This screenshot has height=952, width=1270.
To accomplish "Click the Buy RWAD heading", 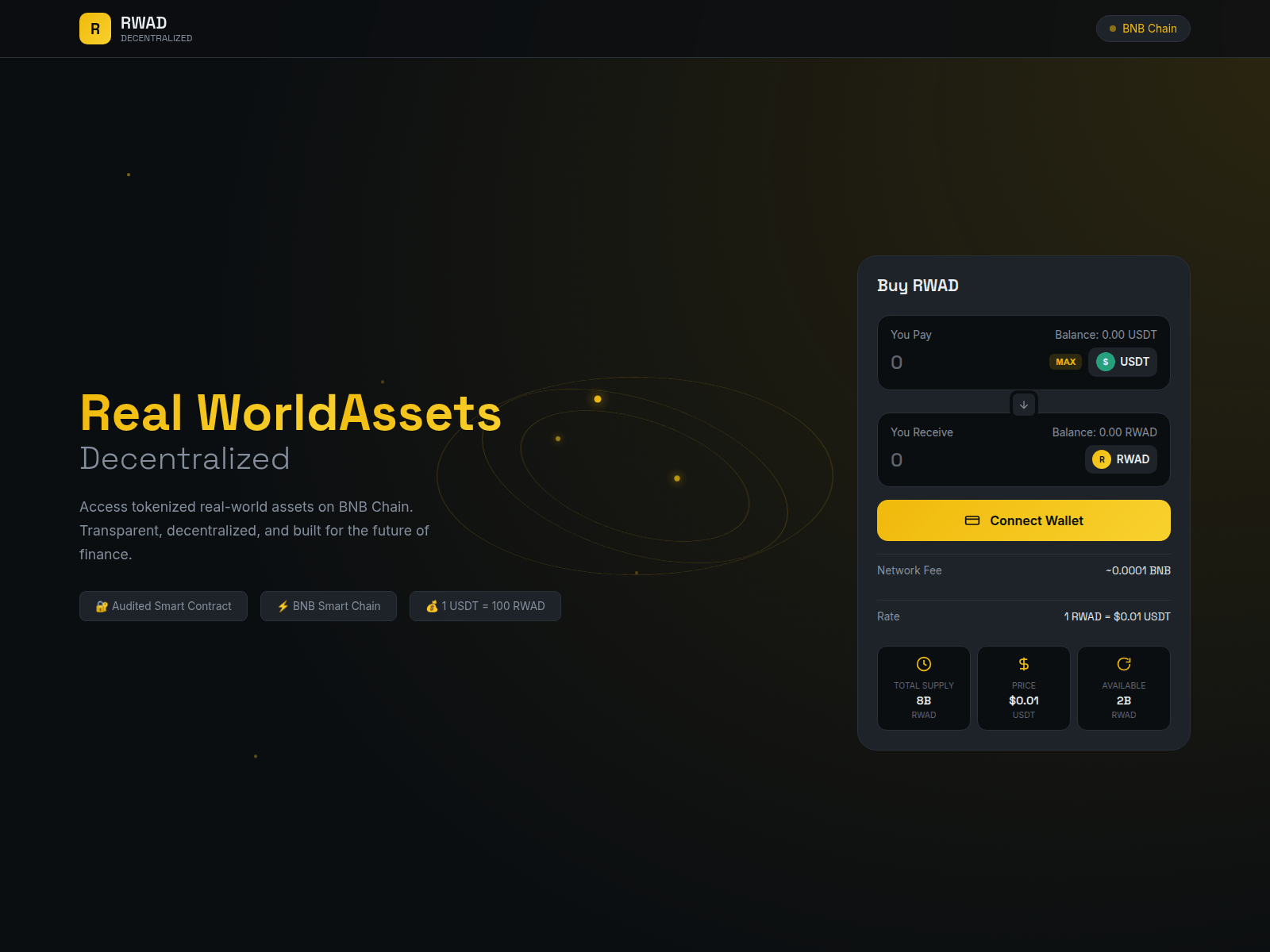I will coord(918,286).
